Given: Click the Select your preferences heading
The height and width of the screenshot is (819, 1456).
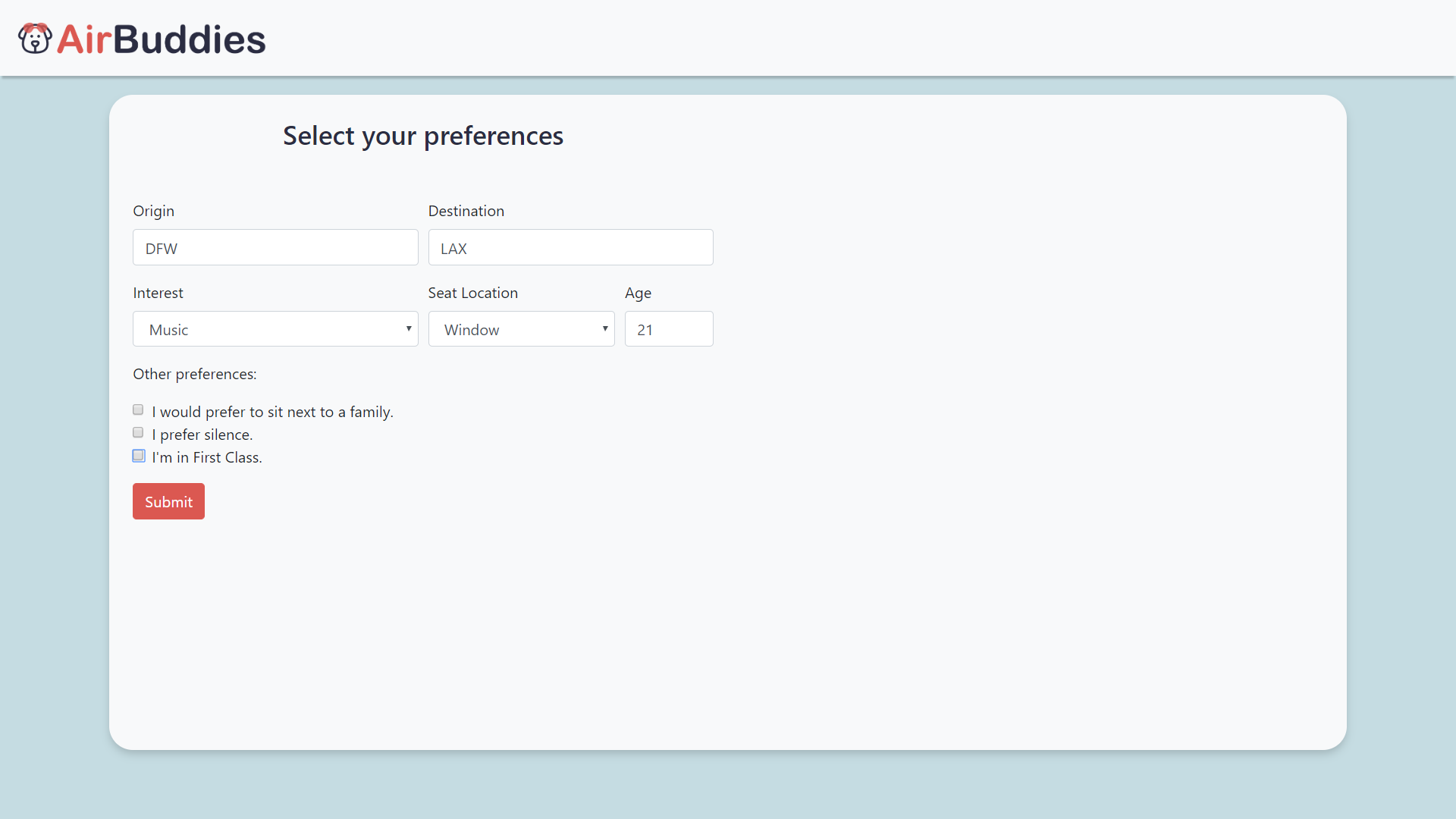Looking at the screenshot, I should 423,136.
